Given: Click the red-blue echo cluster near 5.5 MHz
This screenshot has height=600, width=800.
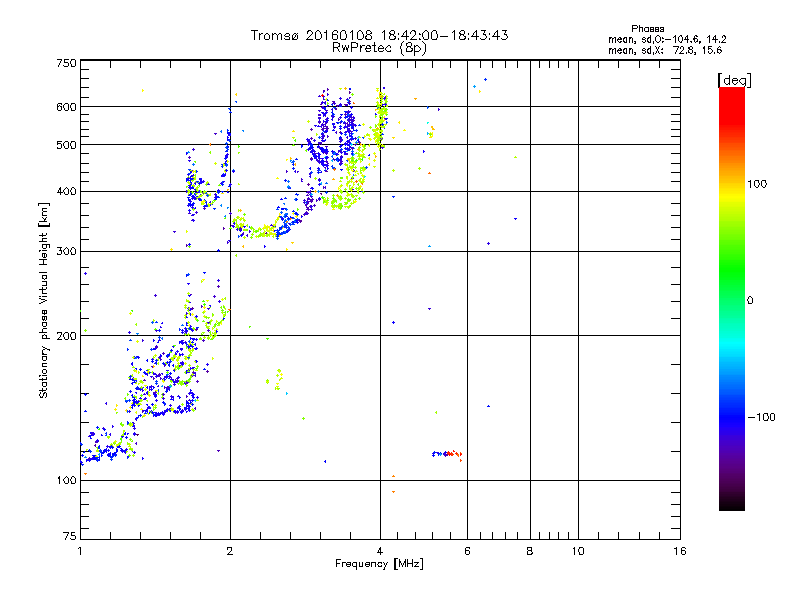Looking at the screenshot, I should pos(447,454).
